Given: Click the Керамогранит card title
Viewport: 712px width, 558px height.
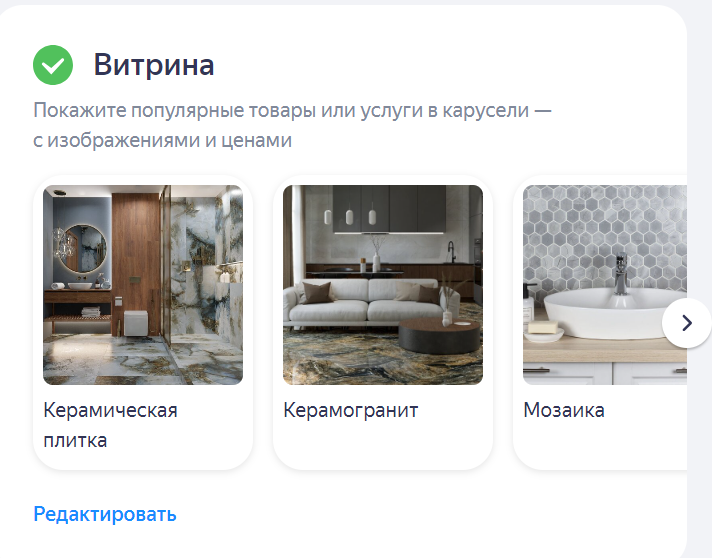Looking at the screenshot, I should tap(351, 410).
